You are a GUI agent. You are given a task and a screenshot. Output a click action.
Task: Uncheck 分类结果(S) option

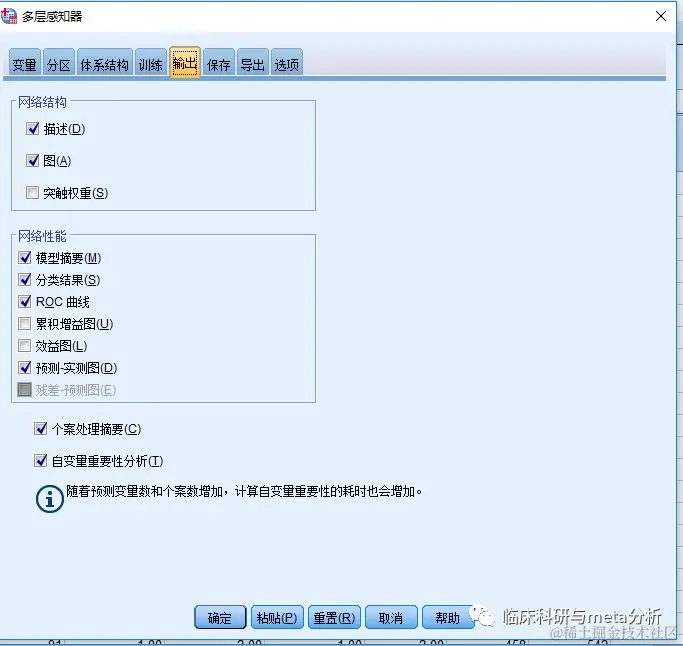pos(25,279)
